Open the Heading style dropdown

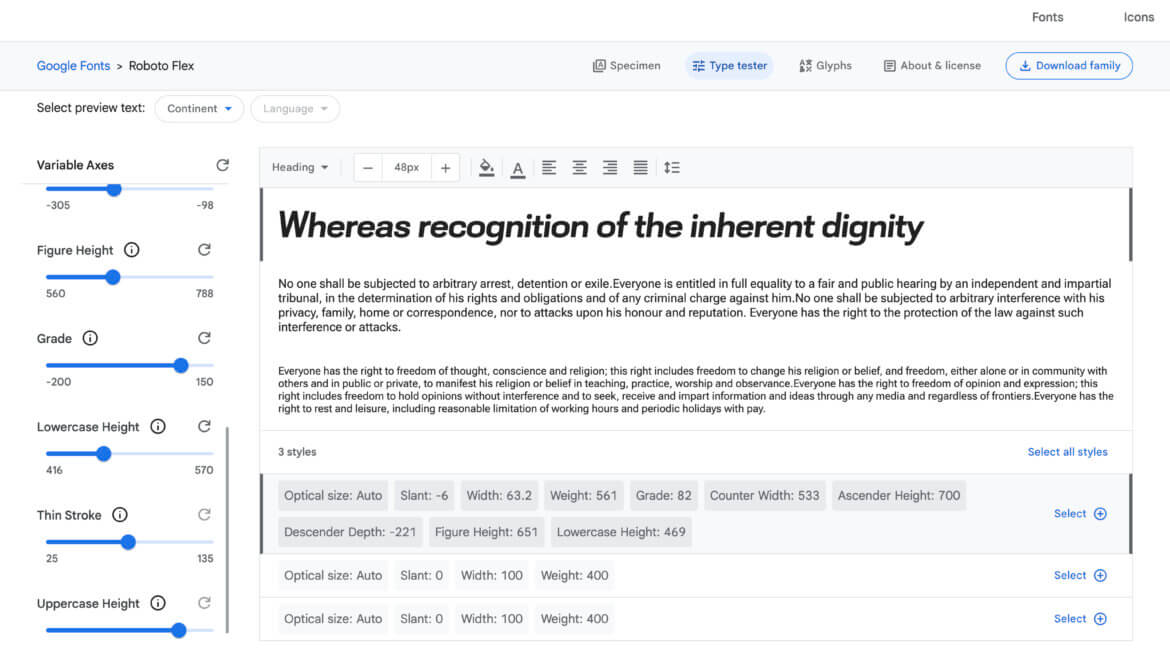tap(299, 167)
